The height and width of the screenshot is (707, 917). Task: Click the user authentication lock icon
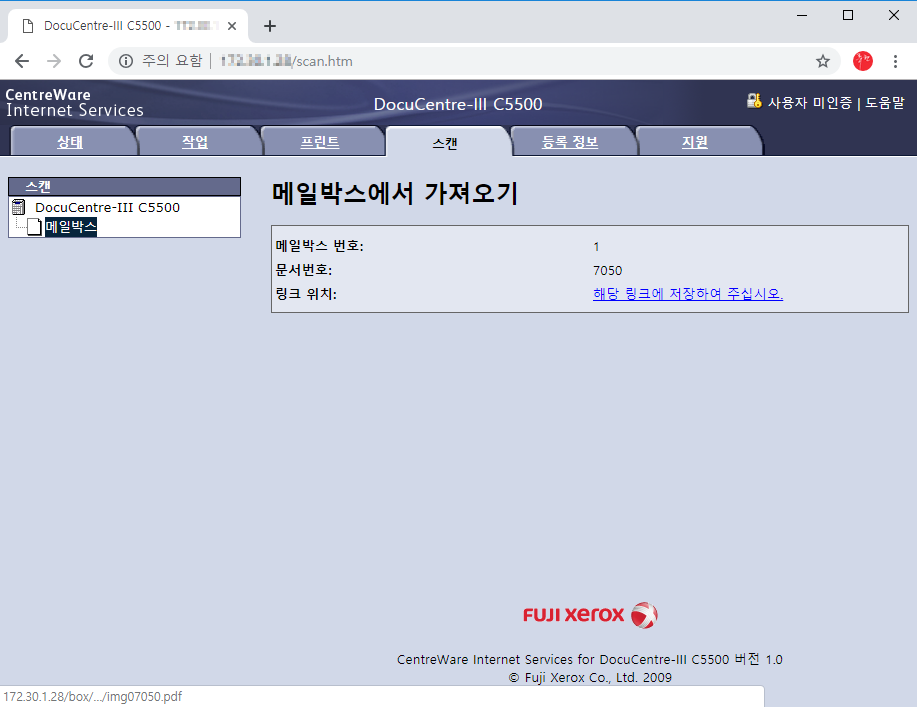(754, 101)
